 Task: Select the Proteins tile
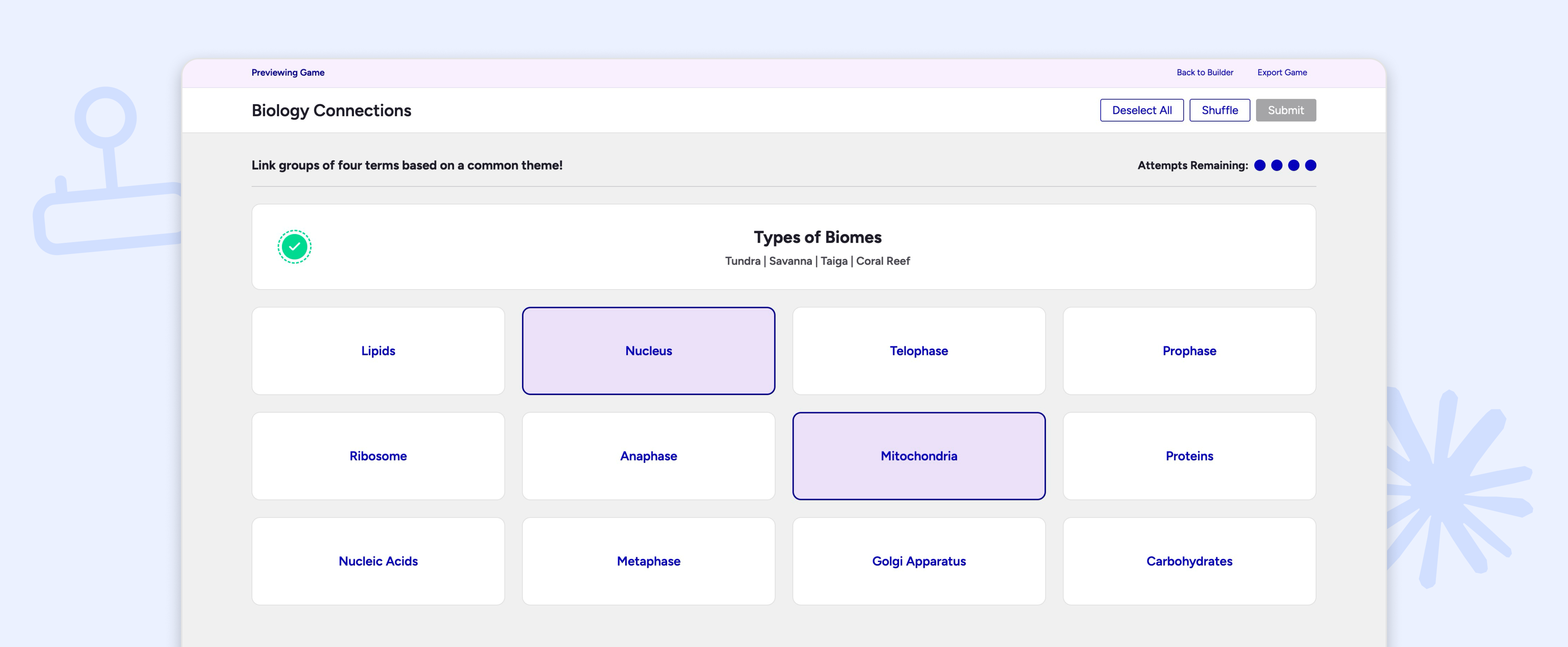tap(1189, 456)
